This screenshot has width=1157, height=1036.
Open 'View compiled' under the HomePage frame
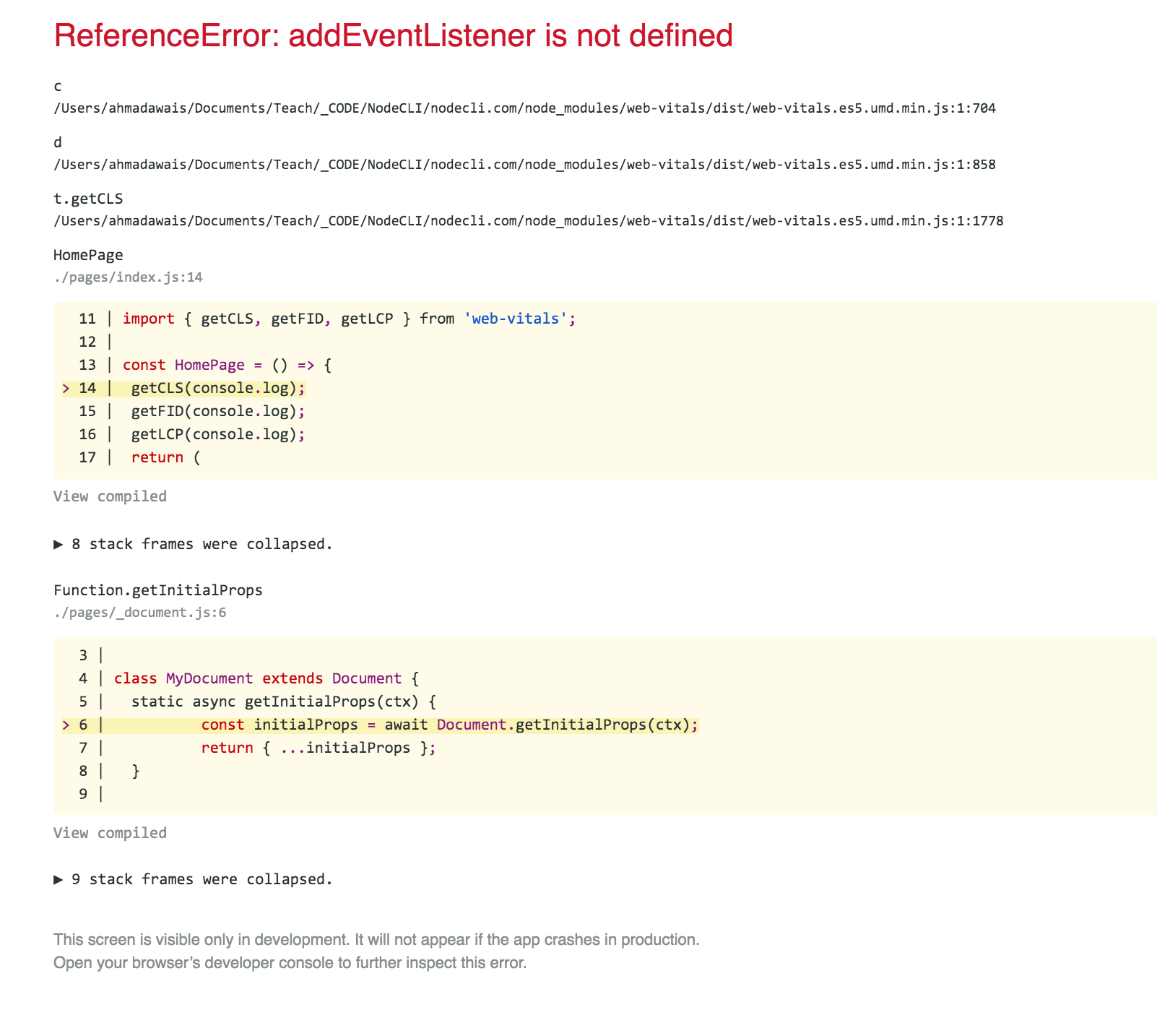pos(109,496)
